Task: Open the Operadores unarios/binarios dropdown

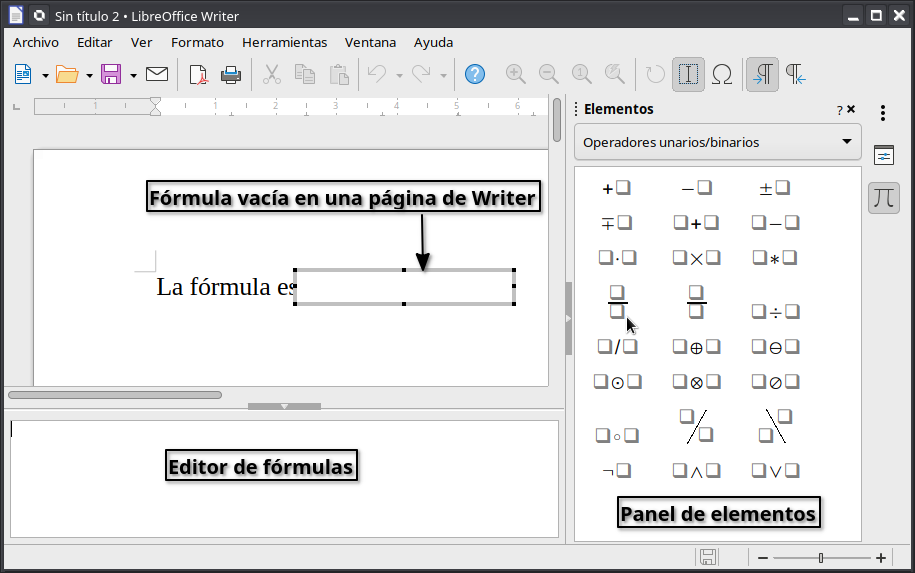Action: tap(718, 142)
